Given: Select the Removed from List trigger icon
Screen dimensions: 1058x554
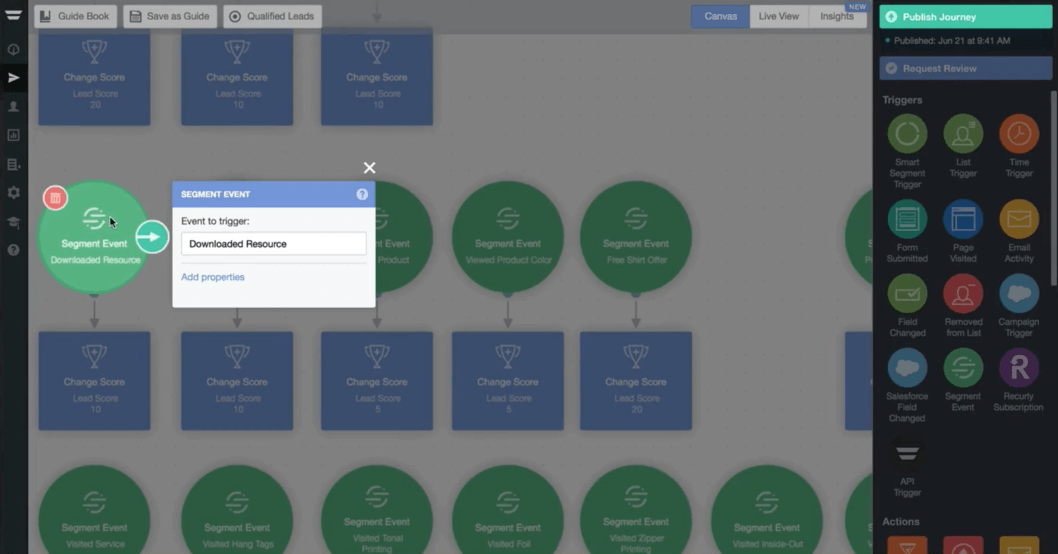Looking at the screenshot, I should click(x=963, y=294).
